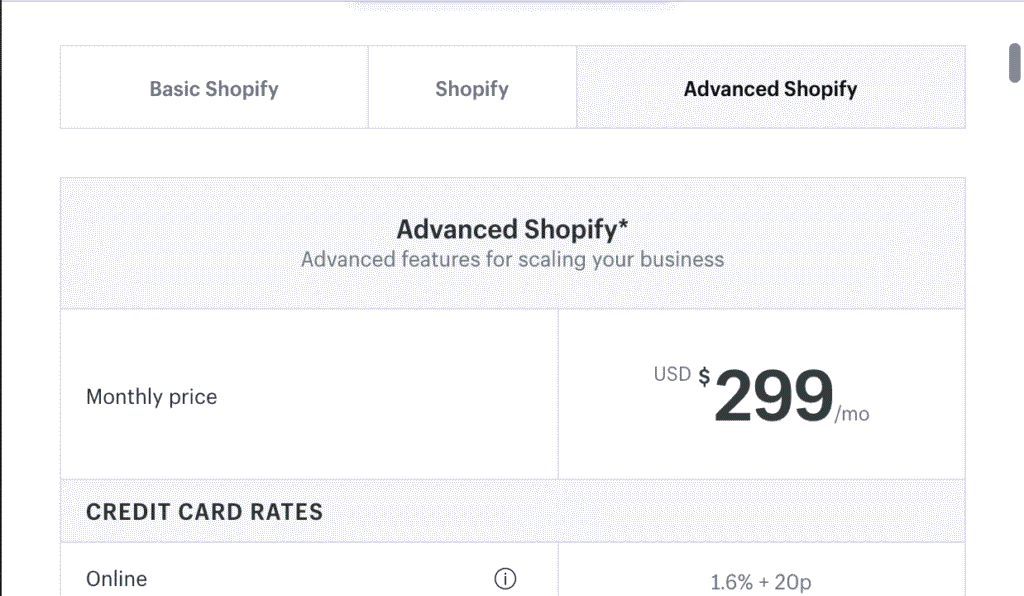This screenshot has width=1024, height=596.
Task: Click the info icon beside Online
Action: 506,579
